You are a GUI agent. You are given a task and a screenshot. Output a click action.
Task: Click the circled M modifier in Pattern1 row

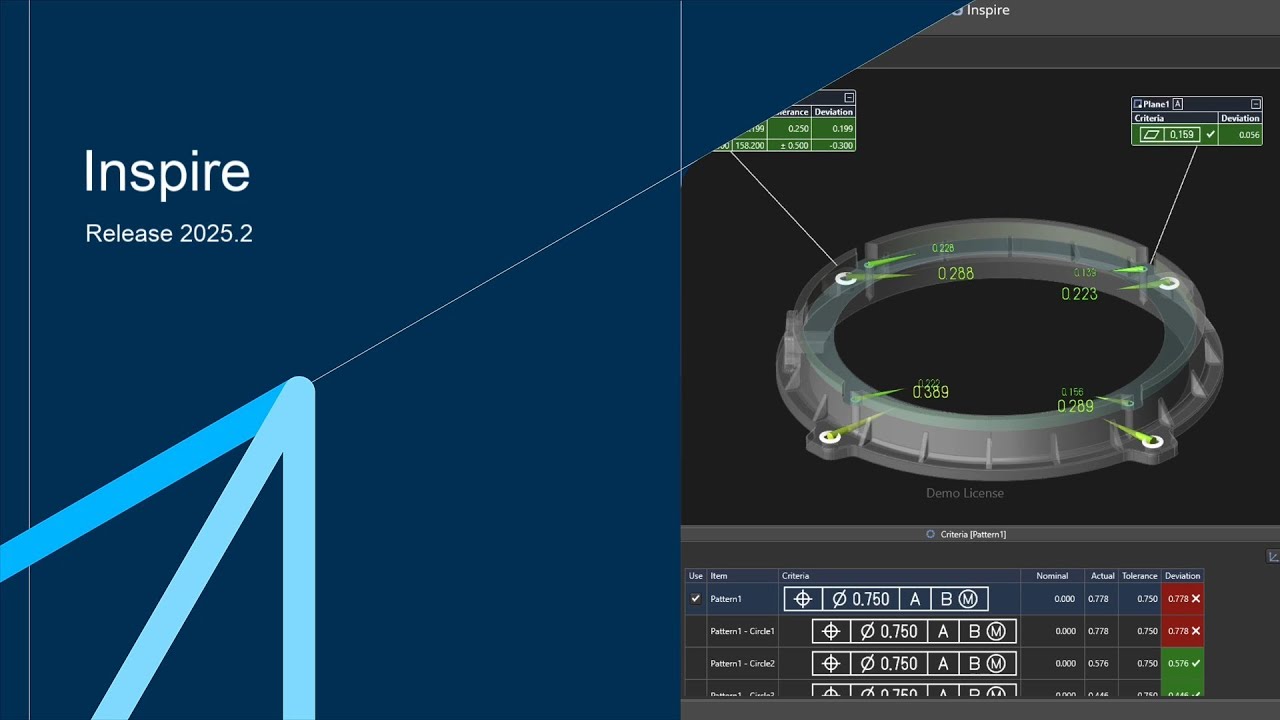point(968,599)
